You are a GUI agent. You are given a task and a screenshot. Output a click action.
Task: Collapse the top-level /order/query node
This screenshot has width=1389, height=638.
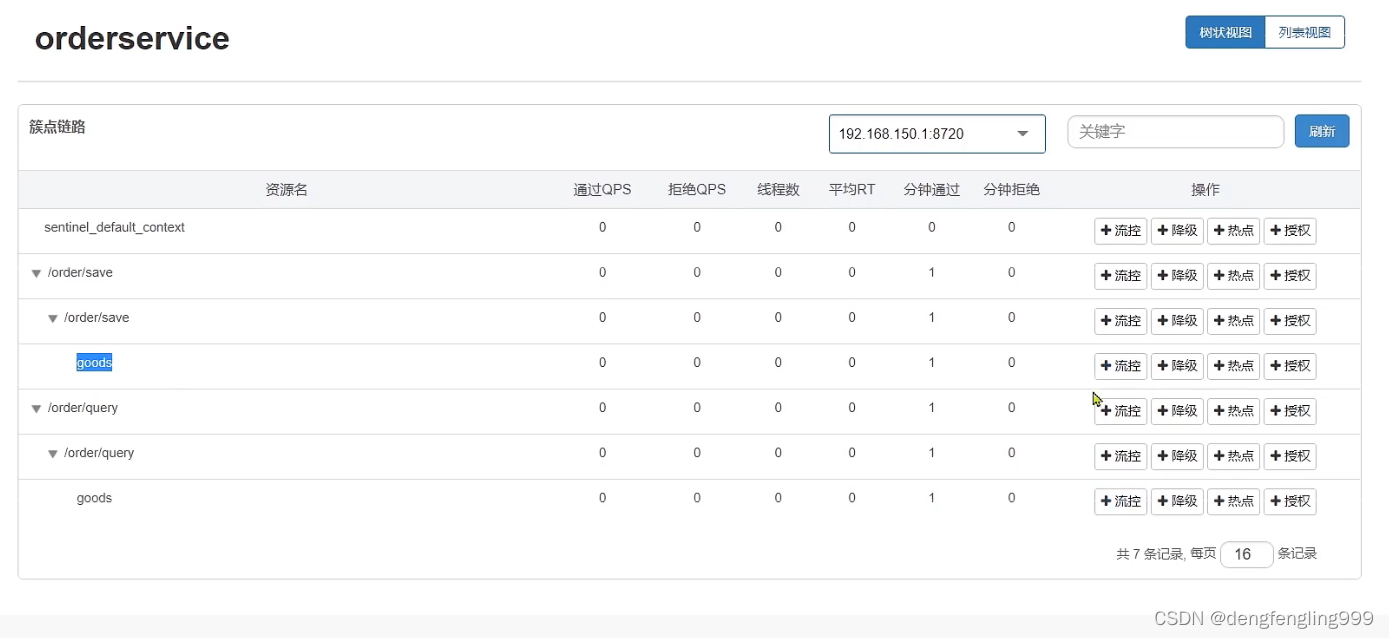37,409
